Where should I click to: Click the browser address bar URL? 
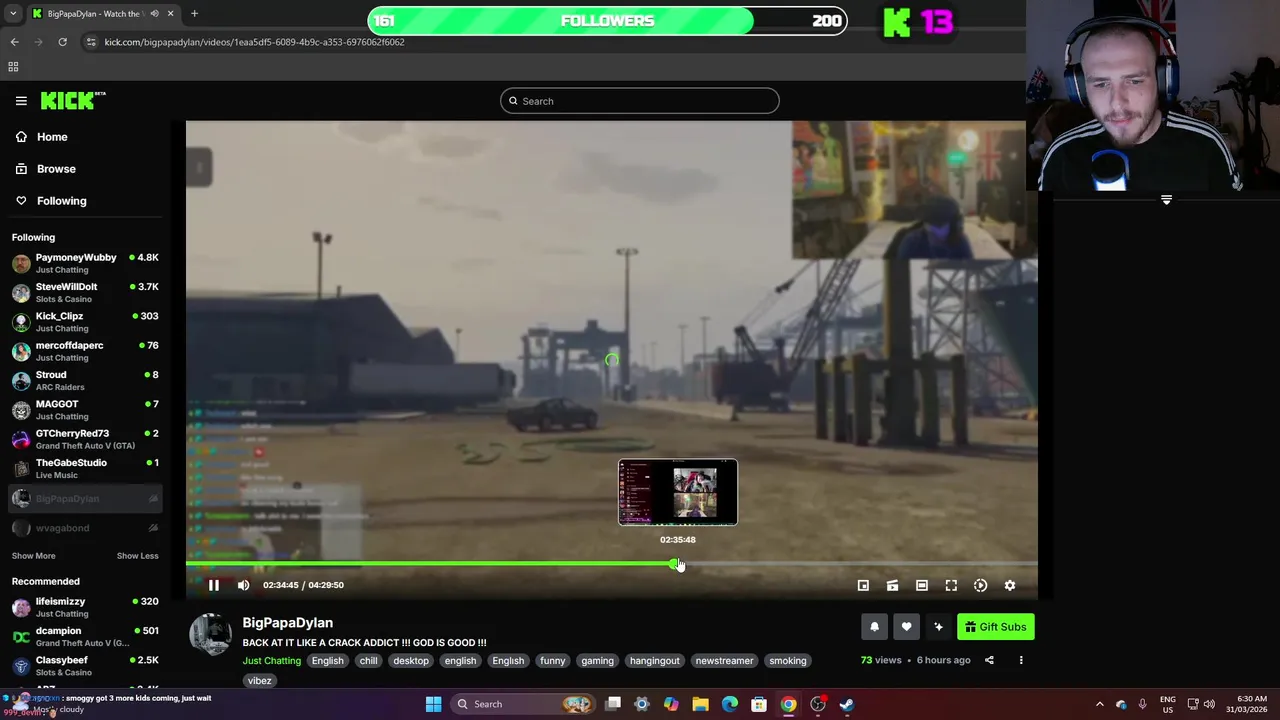click(254, 42)
